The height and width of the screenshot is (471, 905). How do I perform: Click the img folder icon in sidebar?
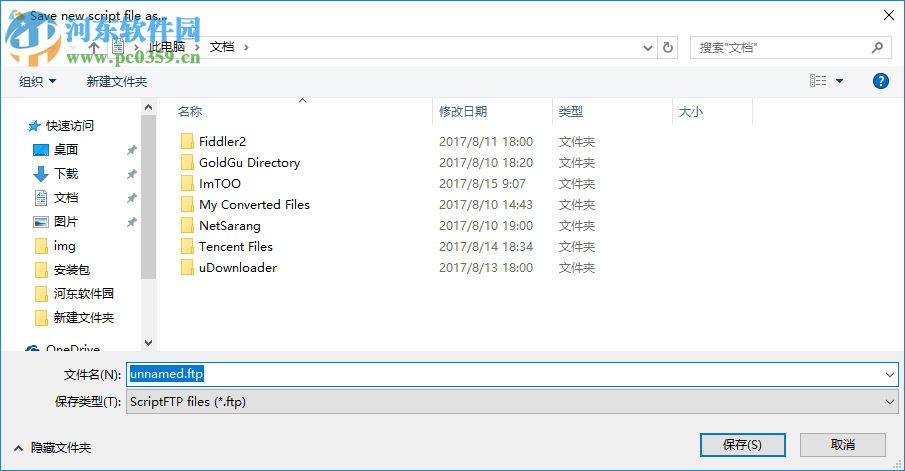[x=41, y=246]
